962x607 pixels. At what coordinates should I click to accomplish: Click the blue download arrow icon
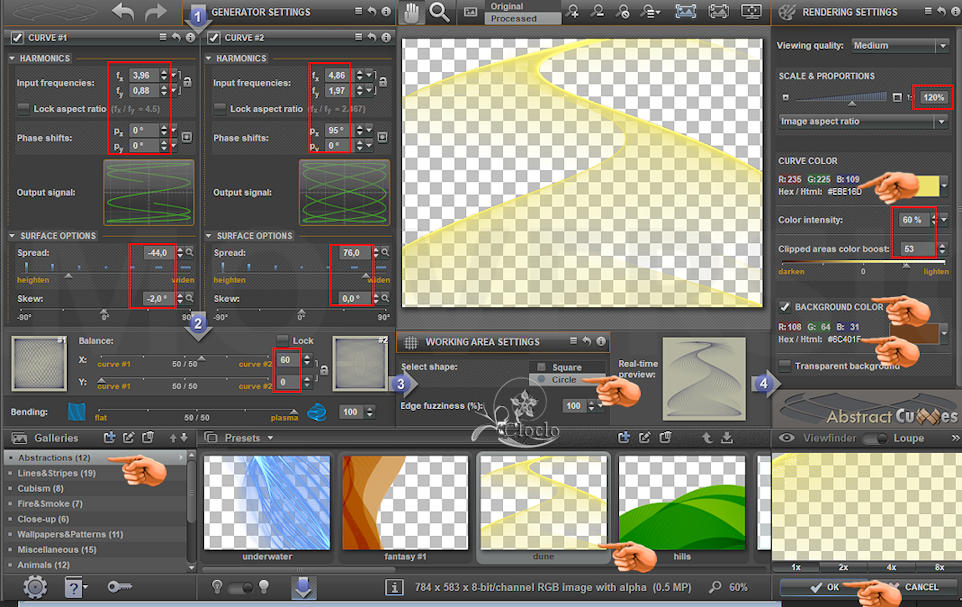pyautogui.click(x=304, y=587)
